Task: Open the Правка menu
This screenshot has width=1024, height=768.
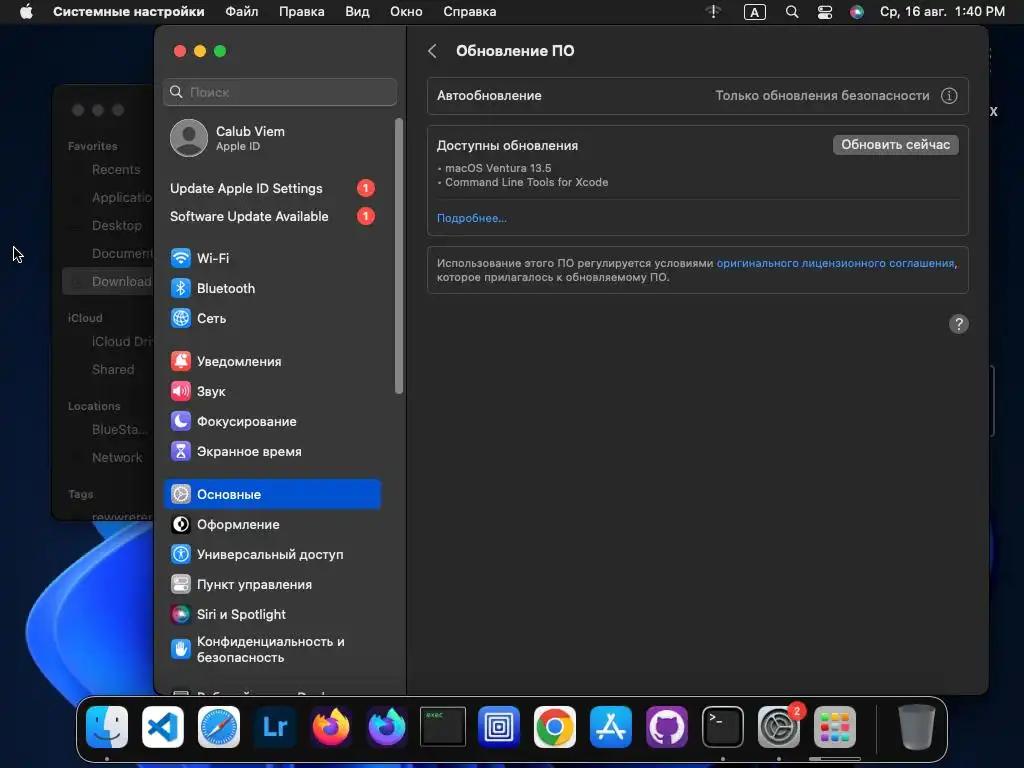Action: (x=302, y=12)
